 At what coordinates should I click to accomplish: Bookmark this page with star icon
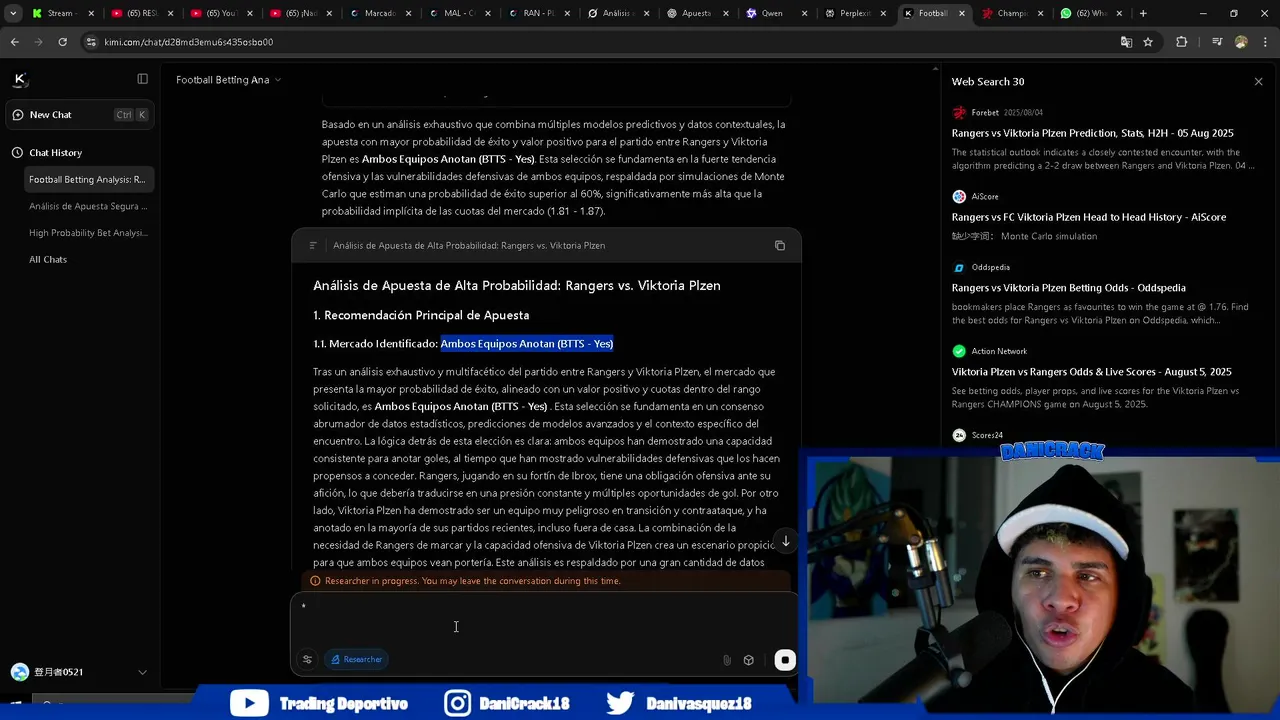pos(1148,42)
